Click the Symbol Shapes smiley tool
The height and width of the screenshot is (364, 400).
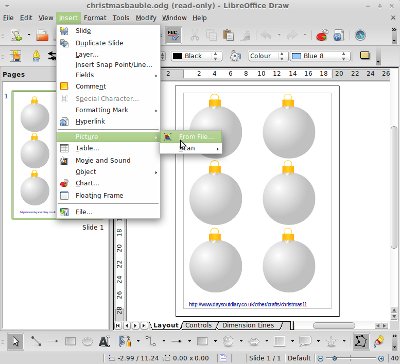(228, 341)
